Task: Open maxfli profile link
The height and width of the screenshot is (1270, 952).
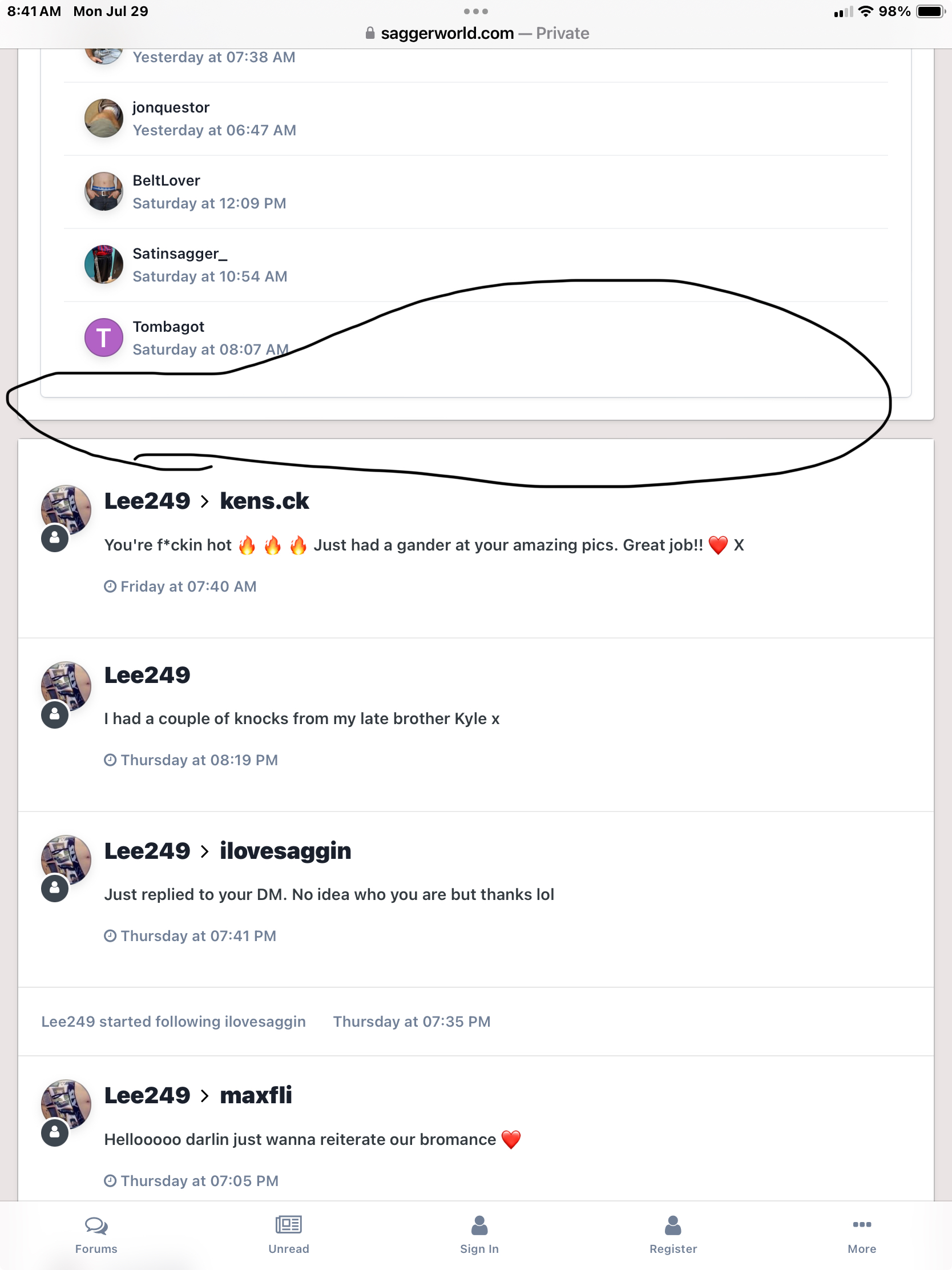Action: (x=256, y=1095)
